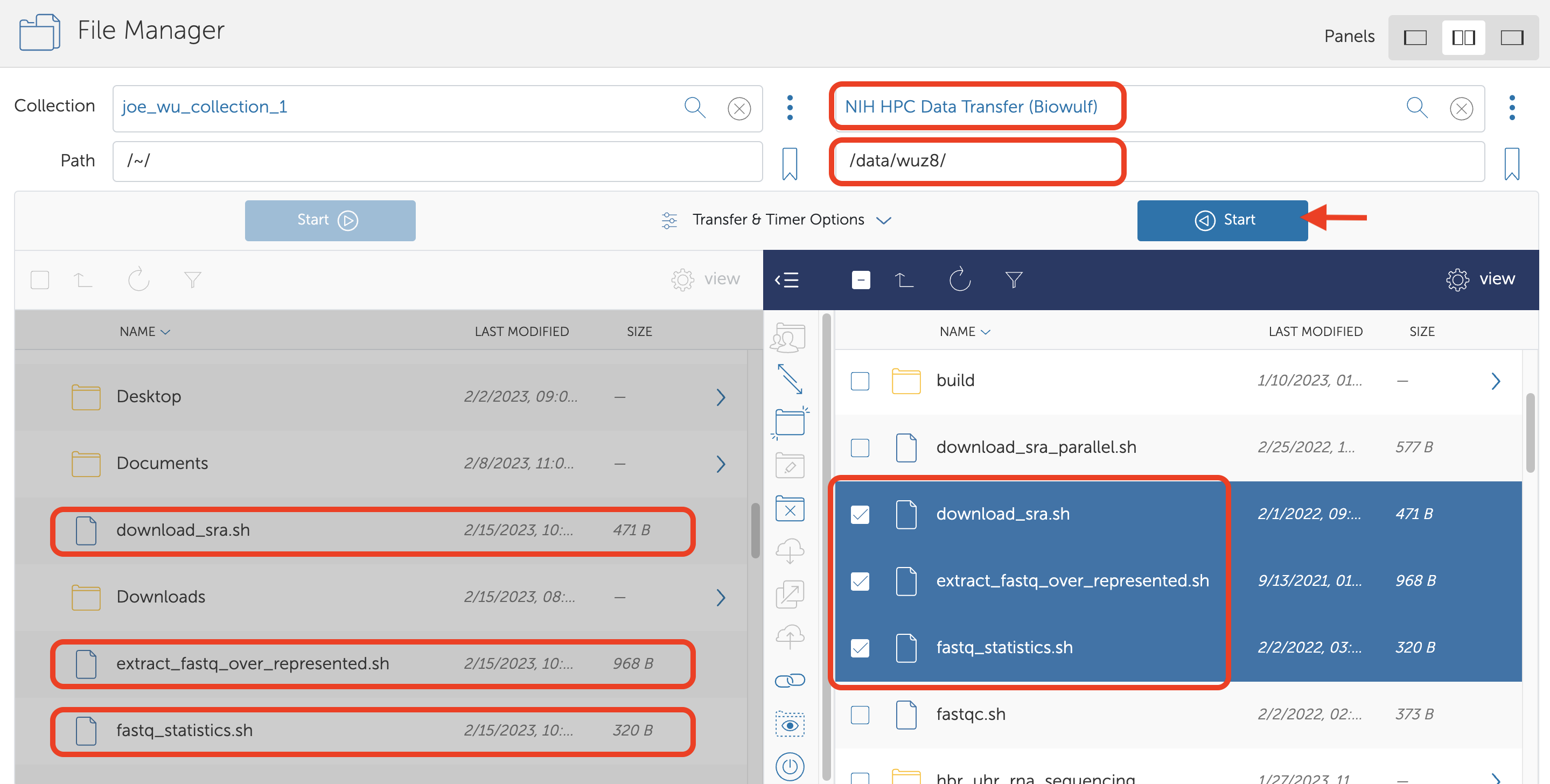Refresh the right panel file list

click(x=959, y=280)
